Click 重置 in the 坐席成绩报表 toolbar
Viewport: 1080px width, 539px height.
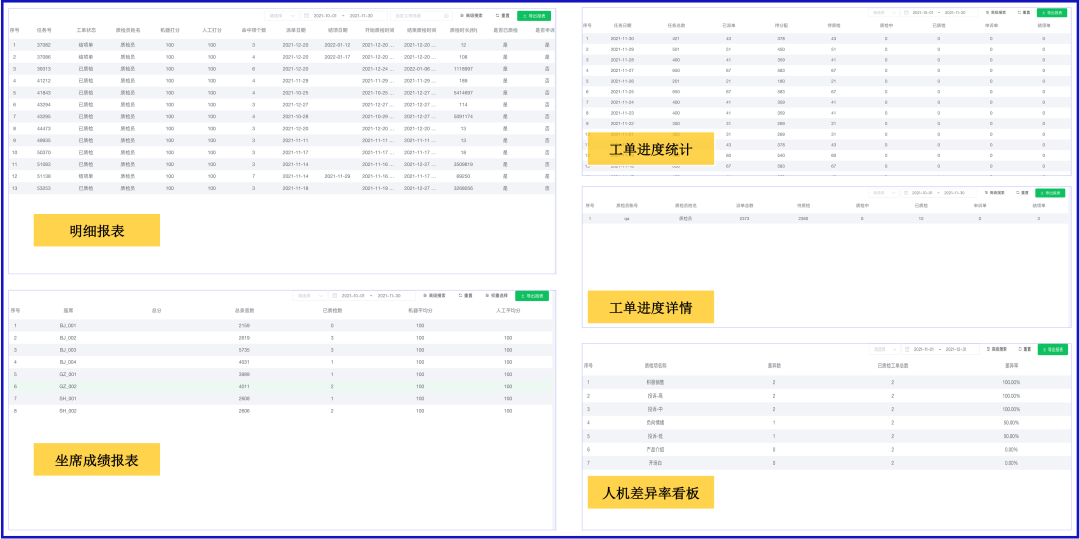[x=465, y=295]
